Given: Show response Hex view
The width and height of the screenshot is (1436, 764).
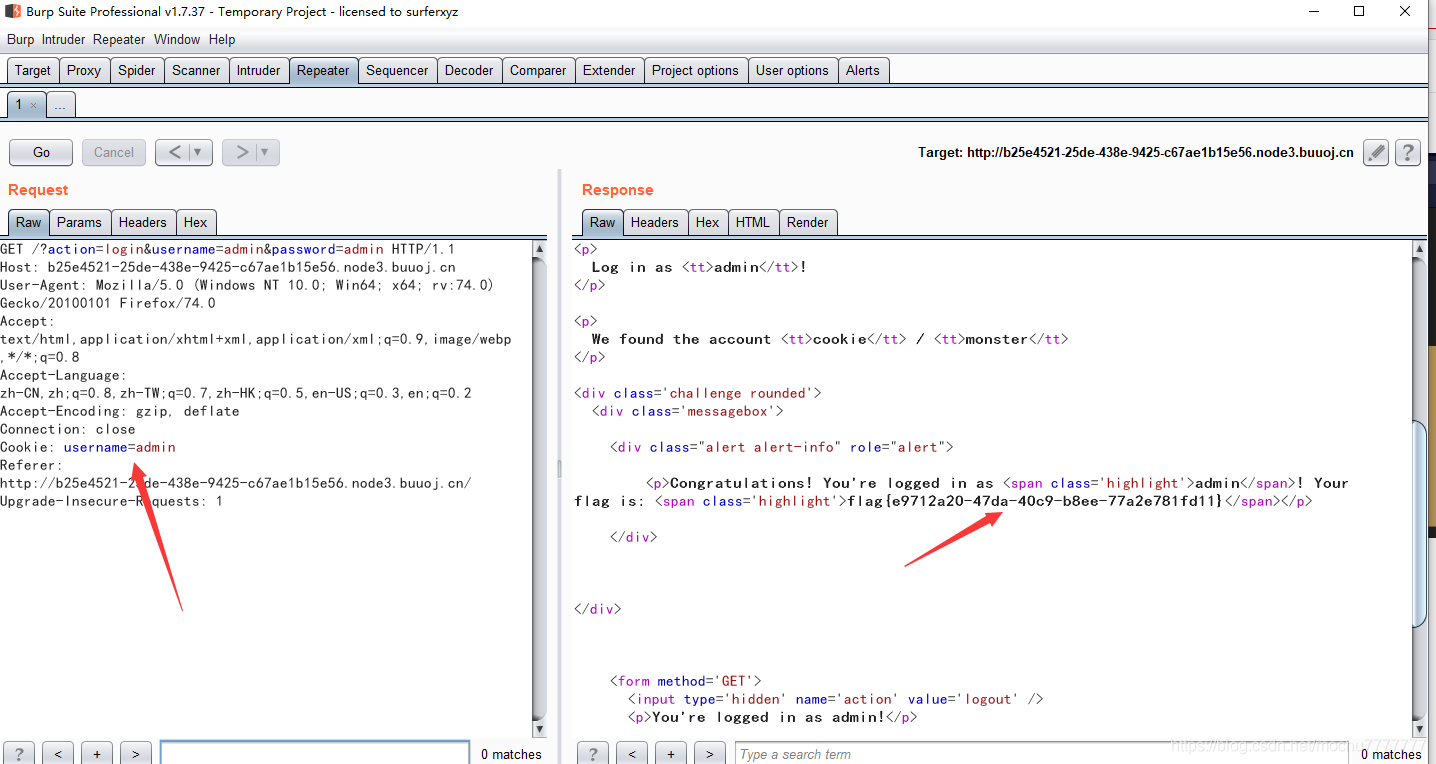Looking at the screenshot, I should tap(708, 222).
